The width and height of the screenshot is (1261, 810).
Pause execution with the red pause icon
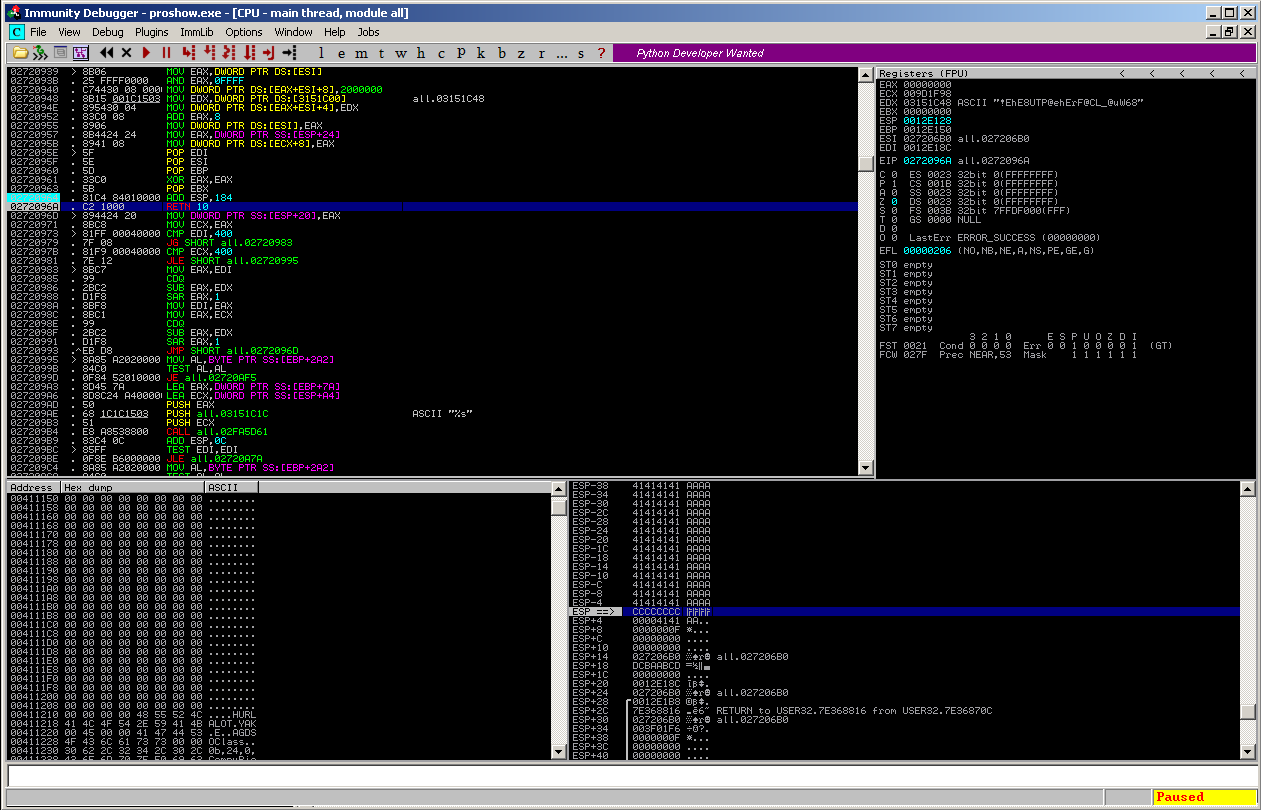(167, 53)
